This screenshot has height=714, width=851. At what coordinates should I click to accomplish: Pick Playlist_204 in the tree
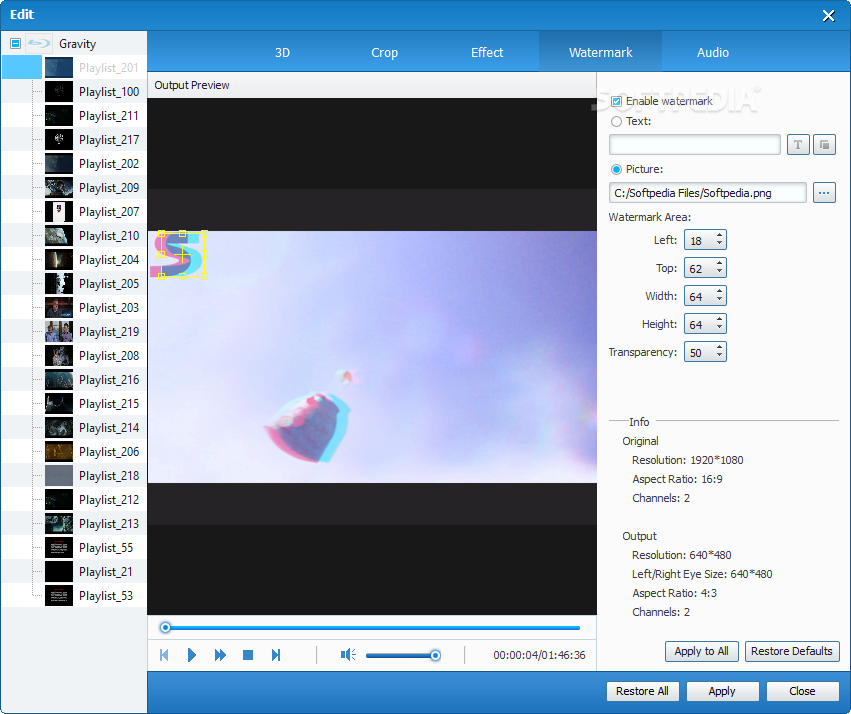(x=109, y=260)
